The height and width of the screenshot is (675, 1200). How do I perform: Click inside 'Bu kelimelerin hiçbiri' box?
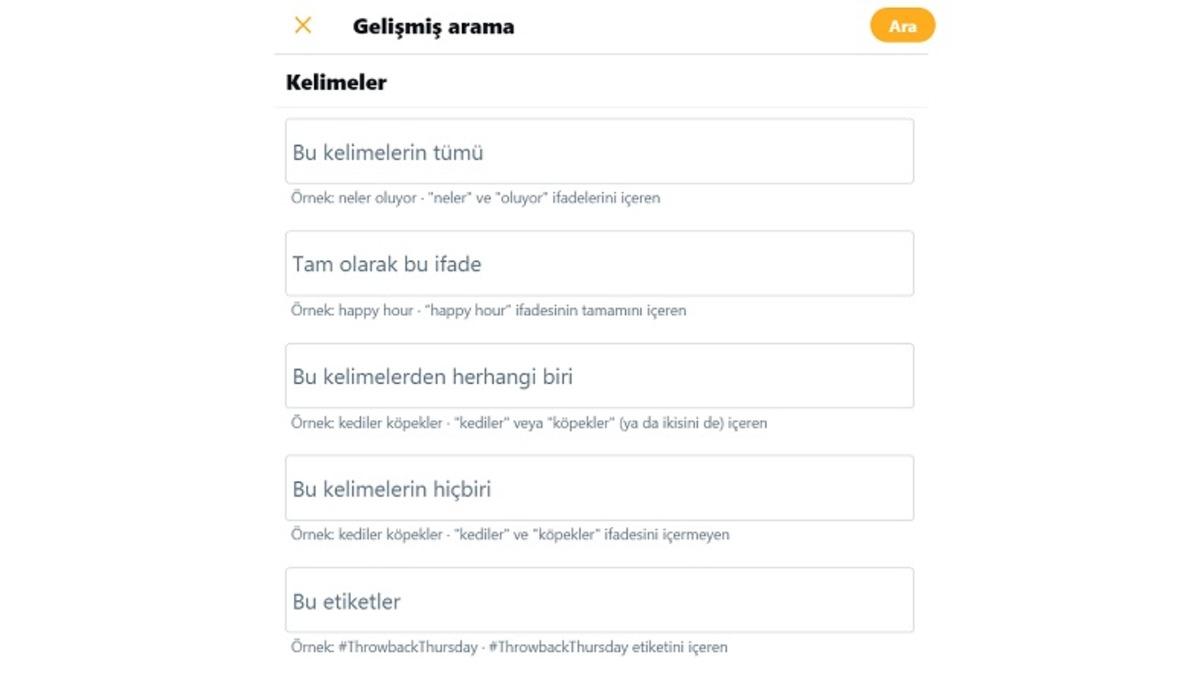(x=600, y=487)
